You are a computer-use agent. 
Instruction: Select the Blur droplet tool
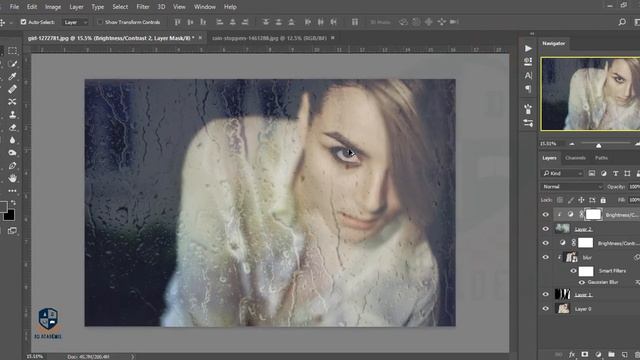tap(12, 140)
